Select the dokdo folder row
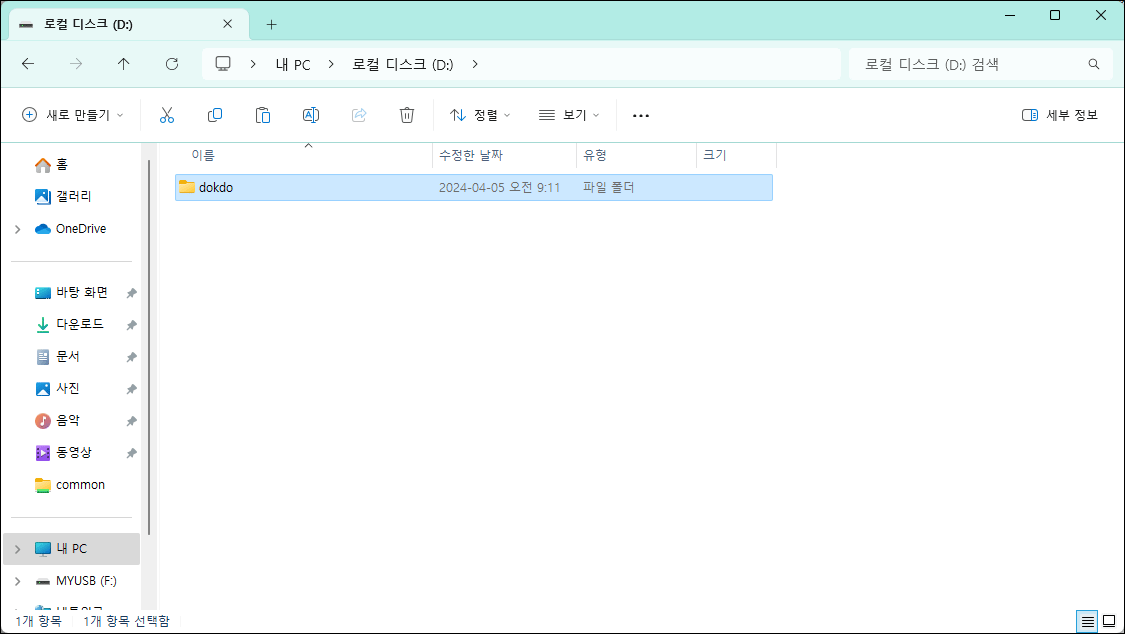This screenshot has height=634, width=1125. (x=474, y=187)
